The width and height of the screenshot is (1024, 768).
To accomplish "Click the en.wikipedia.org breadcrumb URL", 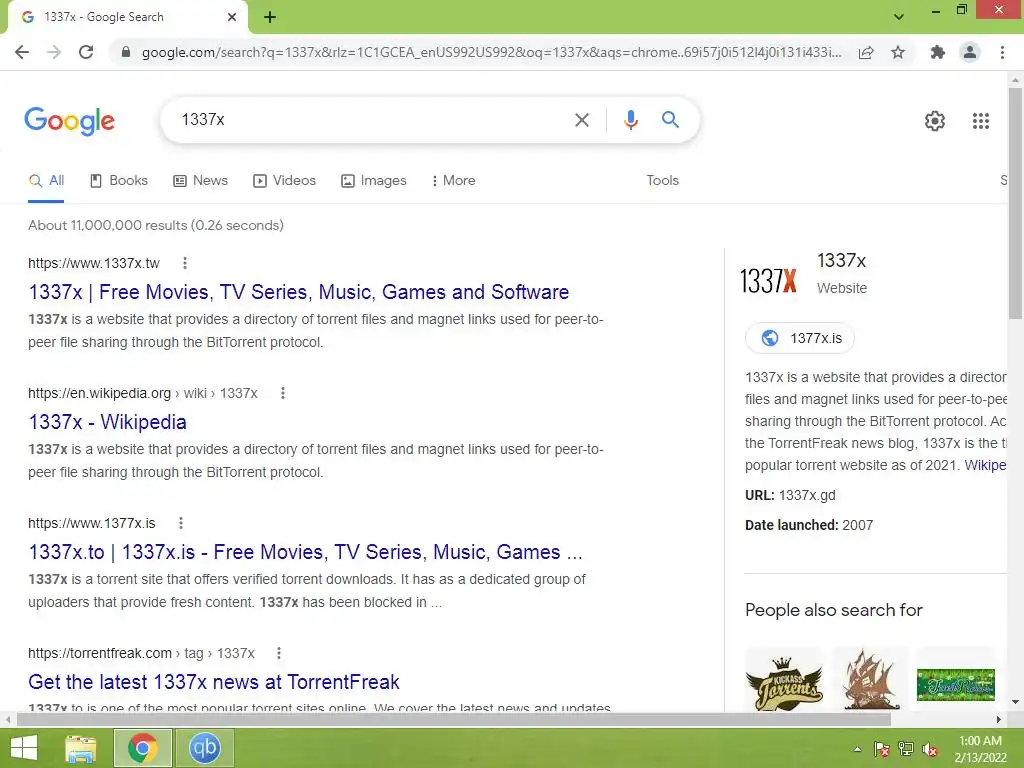I will click(x=142, y=393).
